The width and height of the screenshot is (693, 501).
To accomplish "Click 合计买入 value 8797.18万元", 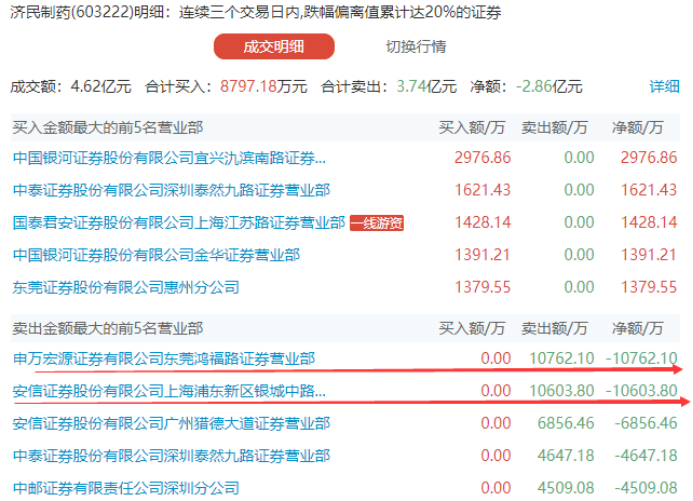I will [263, 86].
